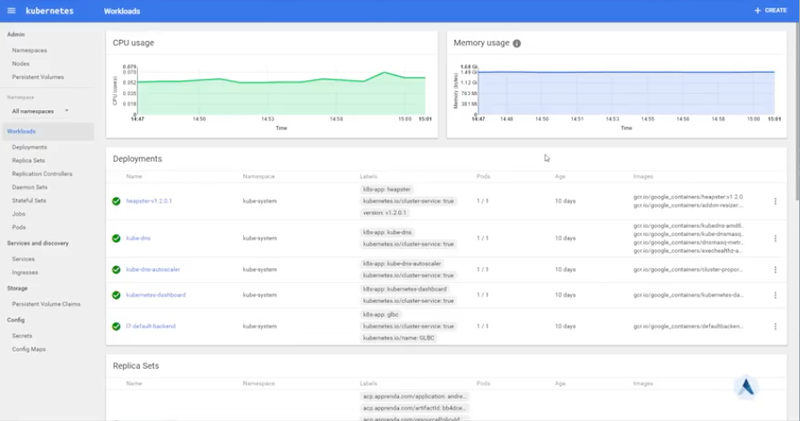This screenshot has width=800, height=421.
Task: Open the three-dot menu for kubernetes-dashboard
Action: pyautogui.click(x=775, y=295)
